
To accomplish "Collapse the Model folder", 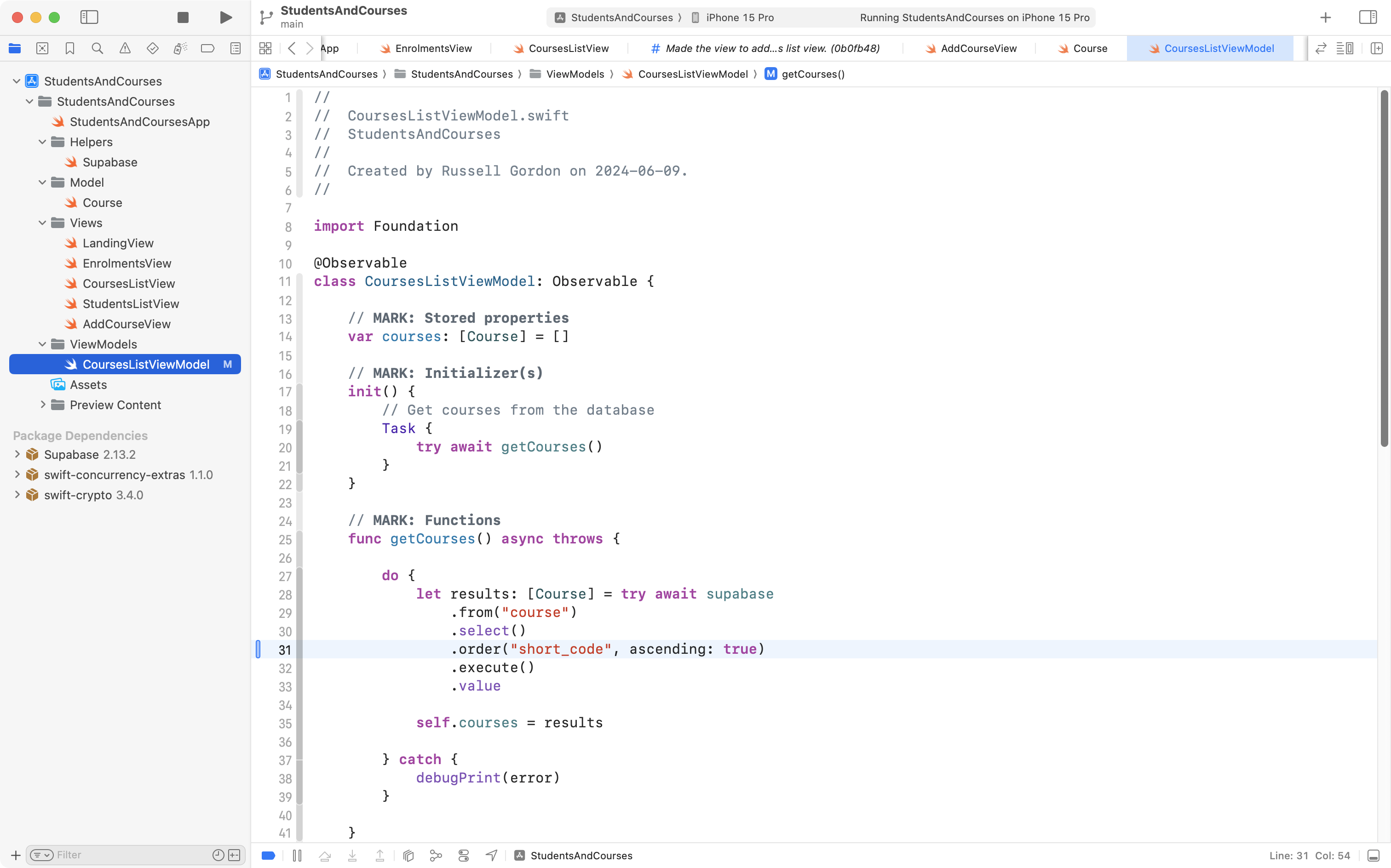I will pos(41,182).
